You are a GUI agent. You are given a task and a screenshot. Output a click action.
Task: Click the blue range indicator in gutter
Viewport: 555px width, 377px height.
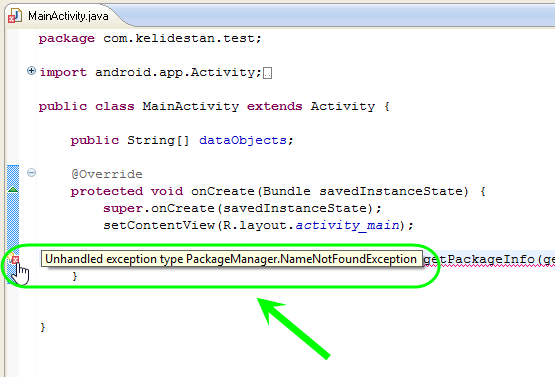13,224
